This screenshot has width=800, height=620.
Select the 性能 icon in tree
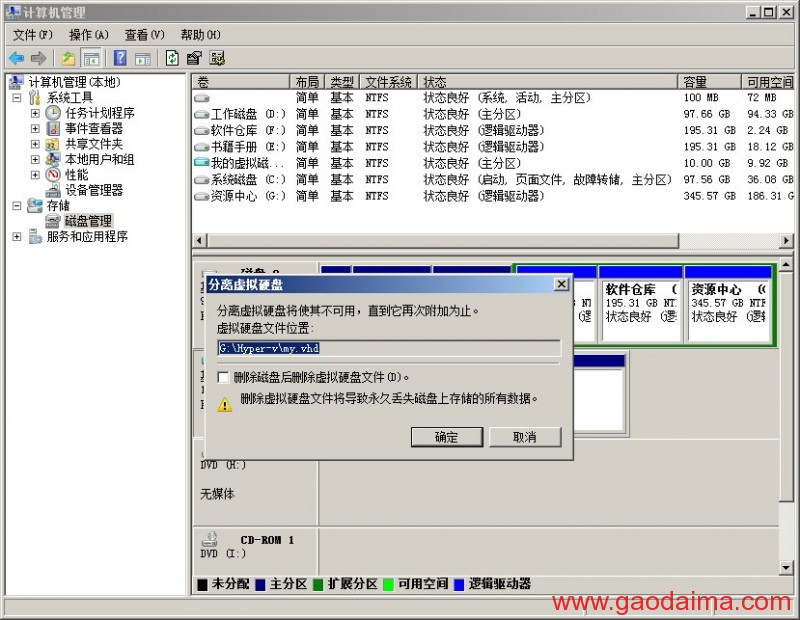click(53, 175)
